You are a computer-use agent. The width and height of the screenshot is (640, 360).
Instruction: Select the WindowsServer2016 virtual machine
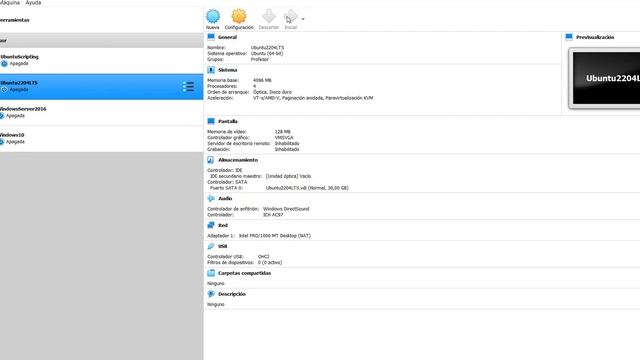[101, 113]
